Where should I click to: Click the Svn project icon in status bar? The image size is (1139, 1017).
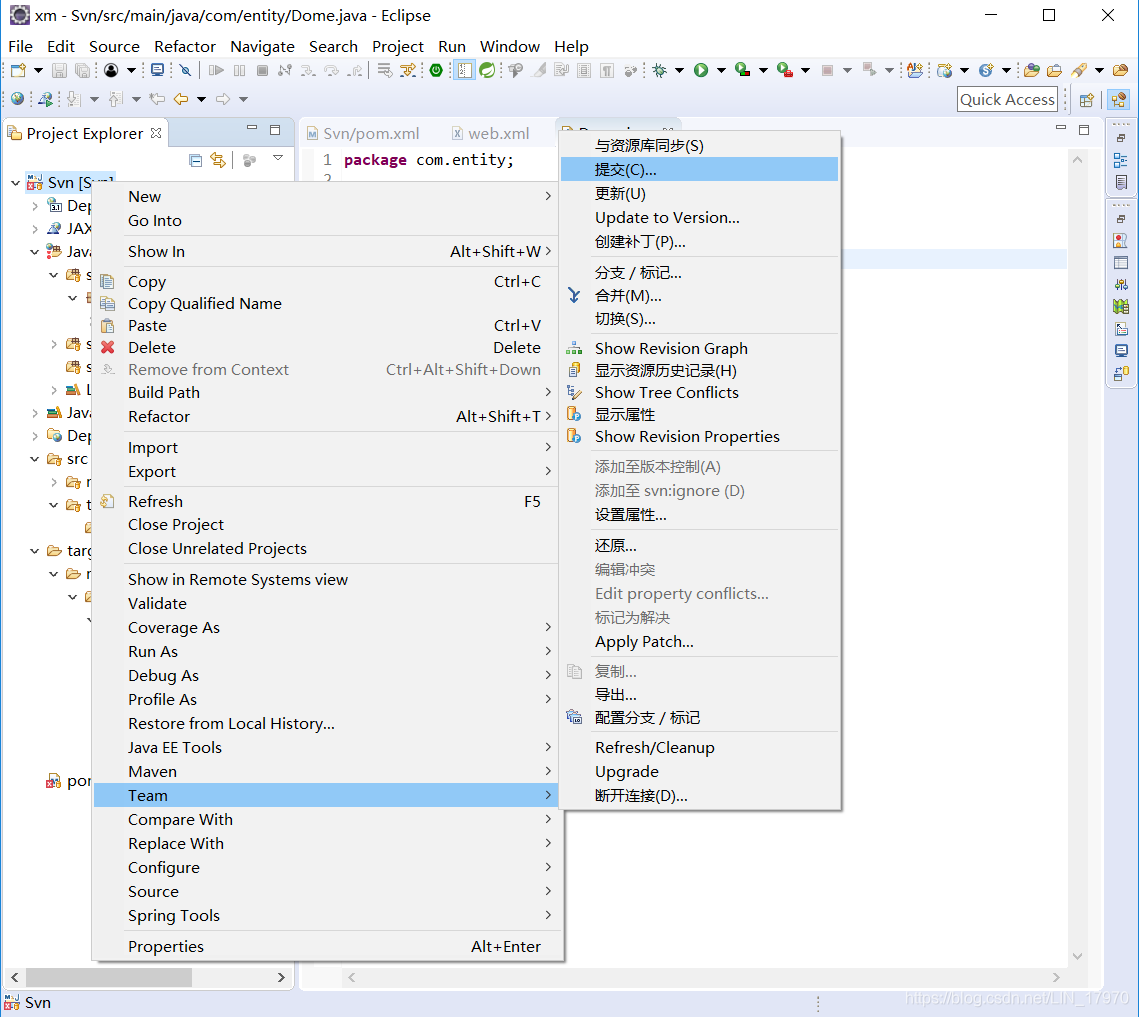coord(12,1002)
